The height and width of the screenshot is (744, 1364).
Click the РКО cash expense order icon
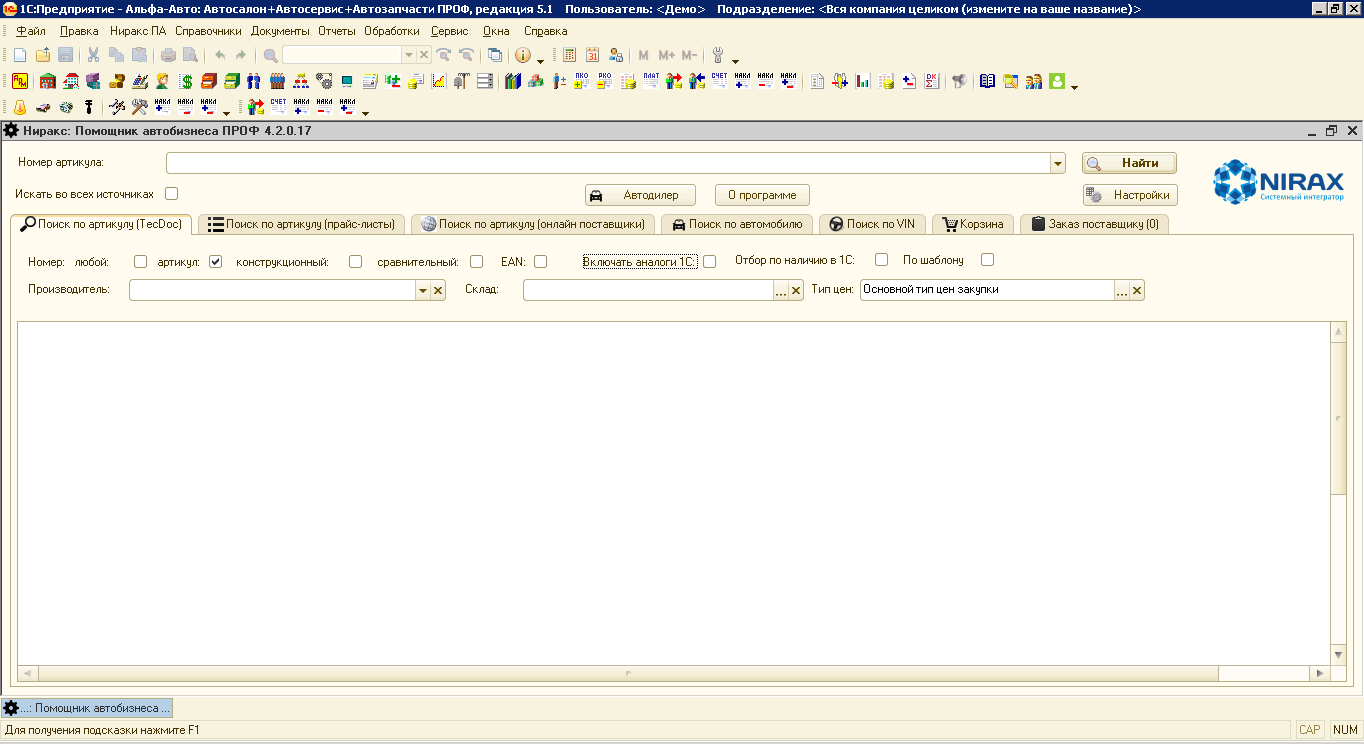605,81
